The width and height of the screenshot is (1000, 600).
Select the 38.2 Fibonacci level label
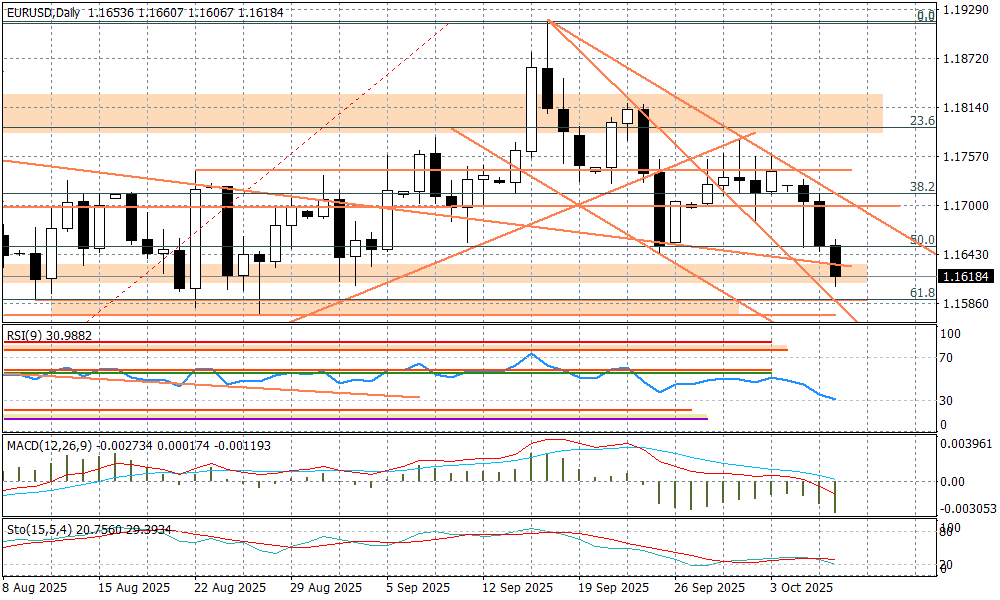point(922,187)
